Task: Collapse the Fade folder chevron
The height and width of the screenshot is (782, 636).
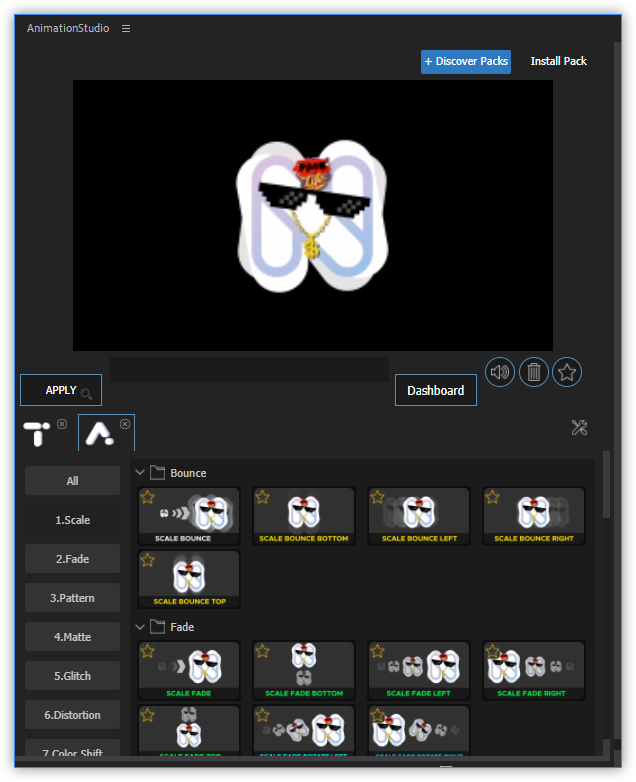Action: [x=140, y=626]
